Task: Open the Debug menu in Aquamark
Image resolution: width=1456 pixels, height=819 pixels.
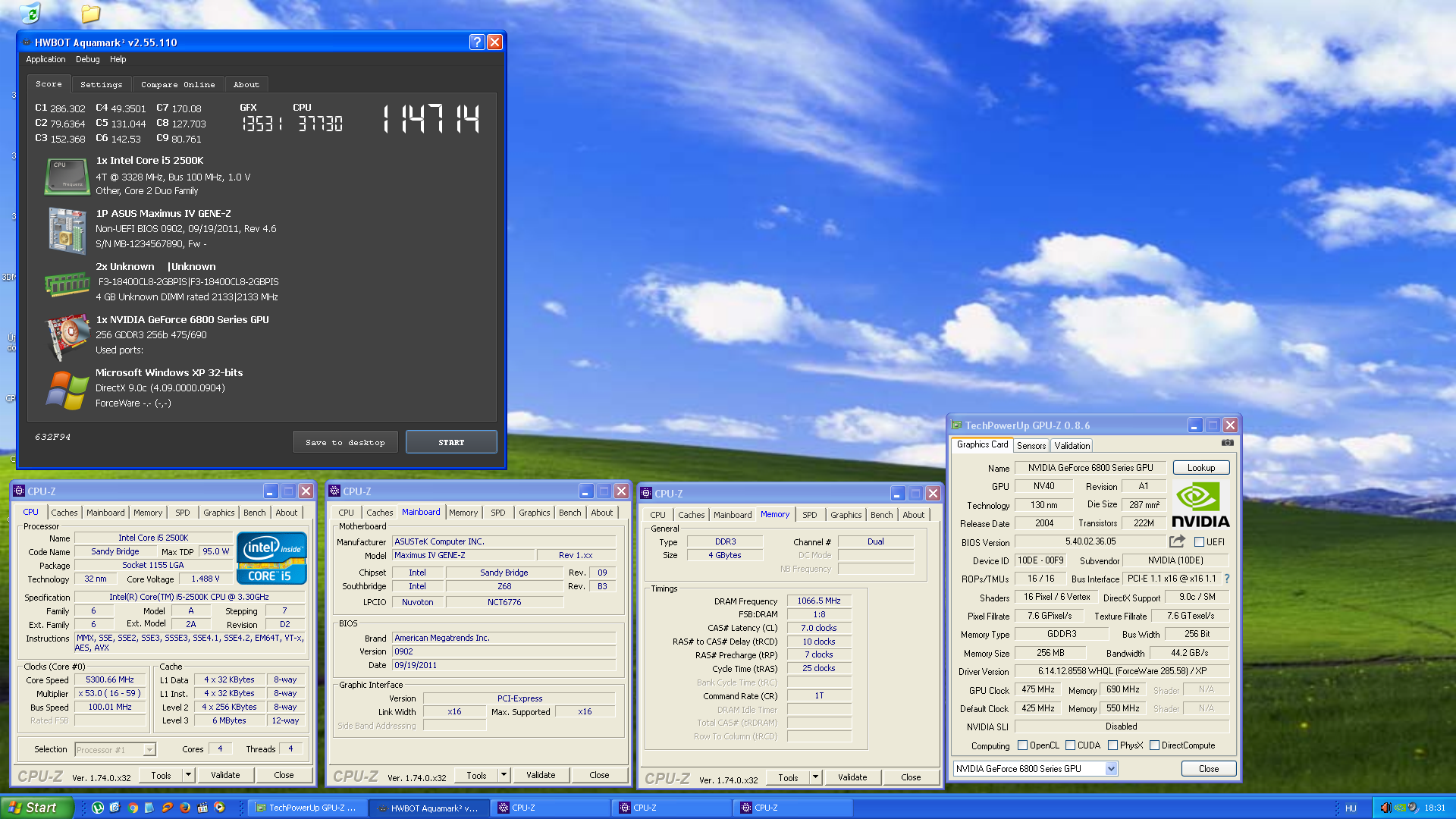Action: (x=87, y=59)
